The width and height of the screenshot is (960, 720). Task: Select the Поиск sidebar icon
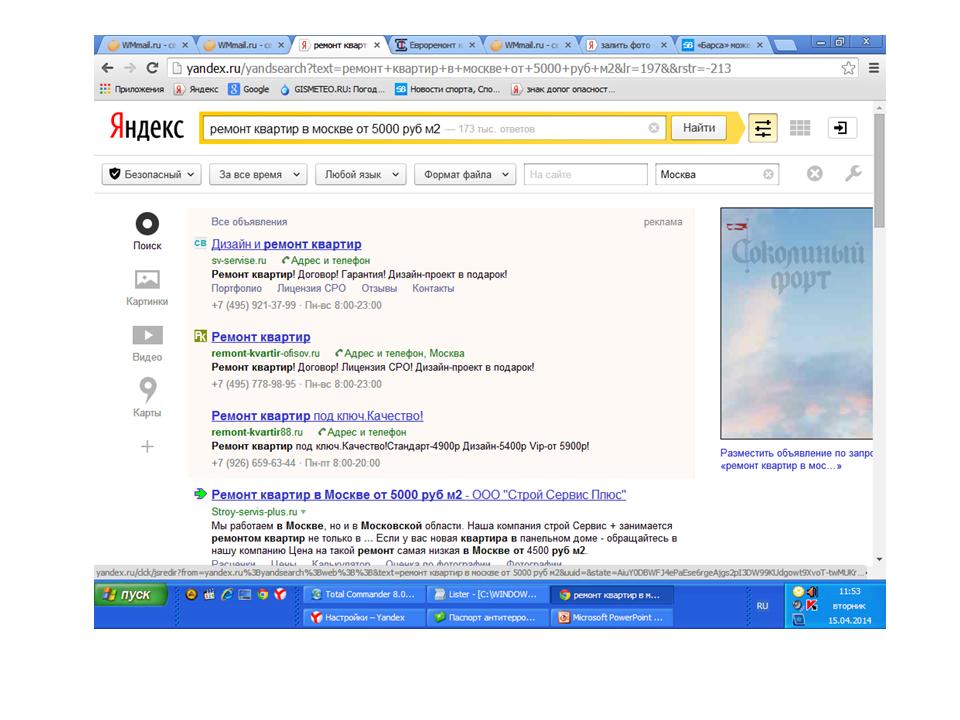point(147,231)
